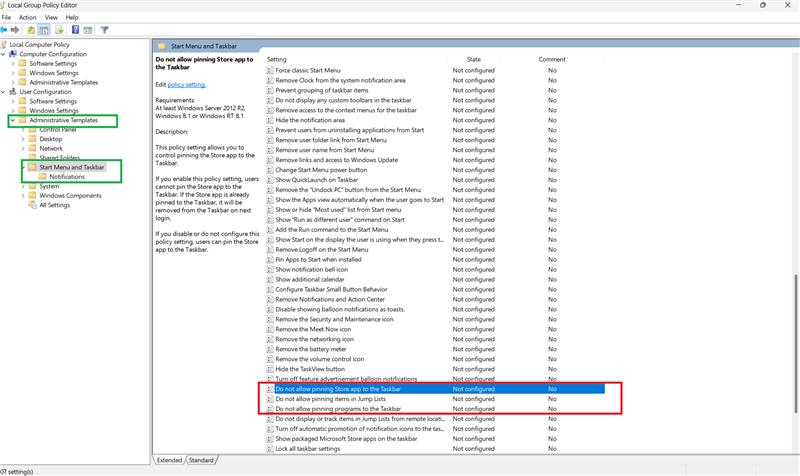The height and width of the screenshot is (476, 800).
Task: Open the Action menu
Action: click(x=28, y=17)
